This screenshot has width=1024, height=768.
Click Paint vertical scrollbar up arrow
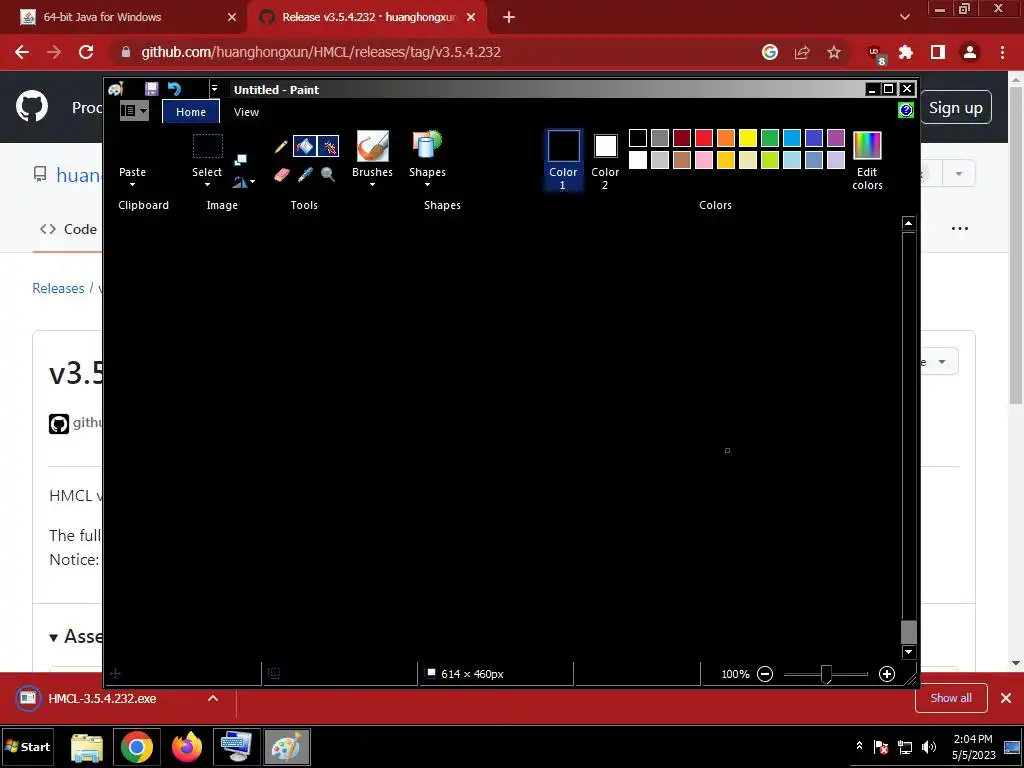pyautogui.click(x=908, y=223)
